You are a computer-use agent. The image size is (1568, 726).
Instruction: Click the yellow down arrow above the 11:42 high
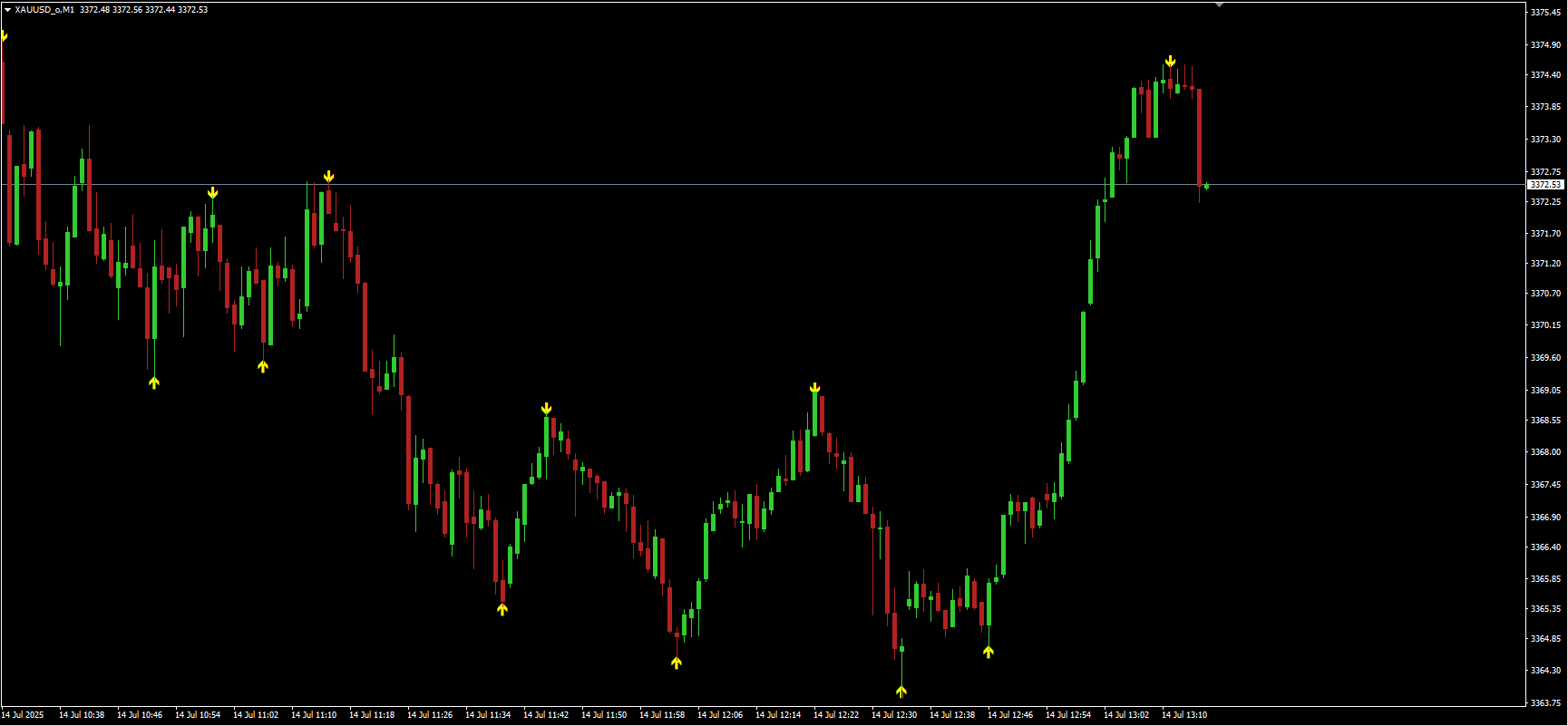546,409
